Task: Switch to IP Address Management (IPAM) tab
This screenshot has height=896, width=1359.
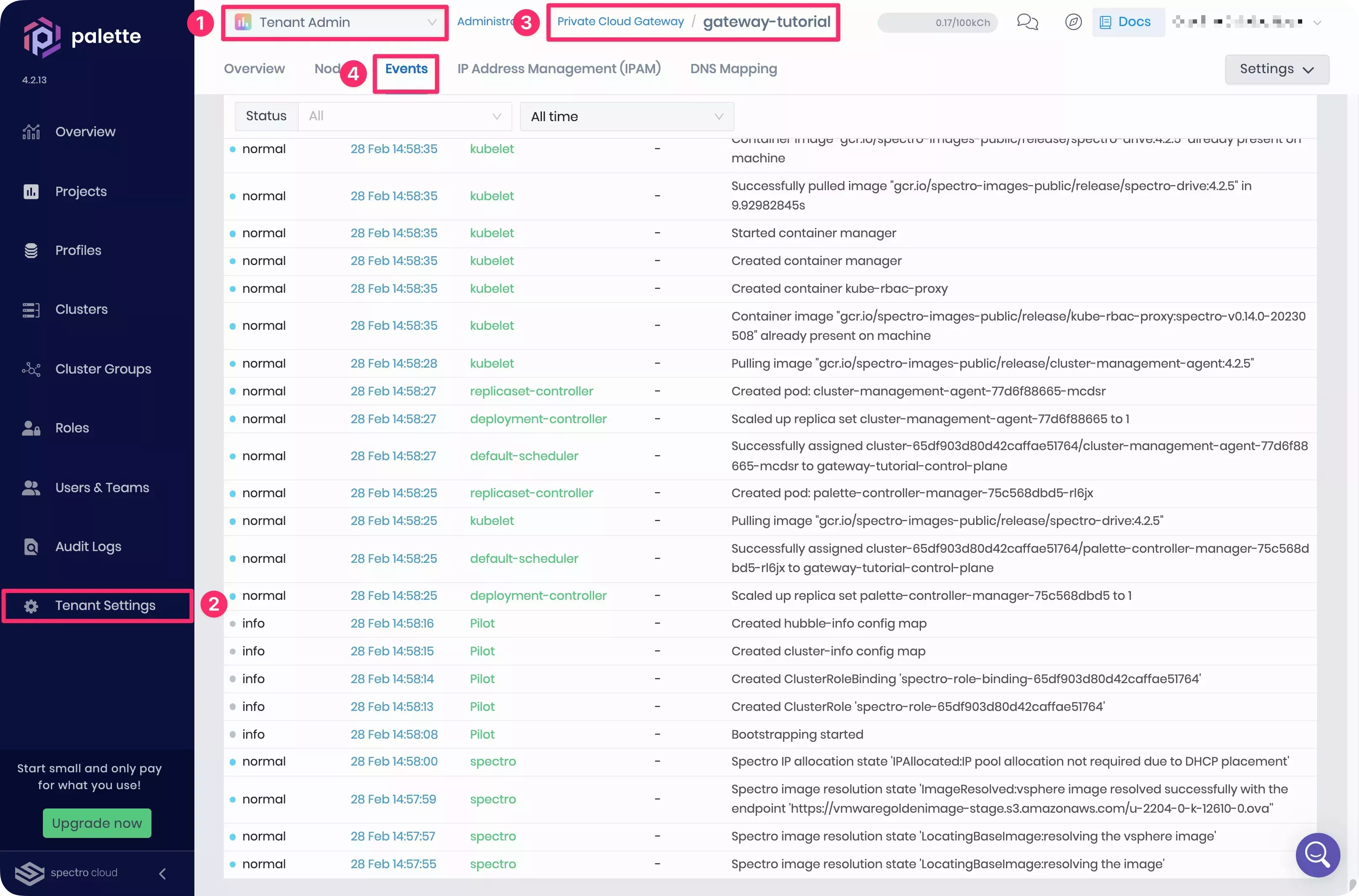Action: (x=558, y=69)
